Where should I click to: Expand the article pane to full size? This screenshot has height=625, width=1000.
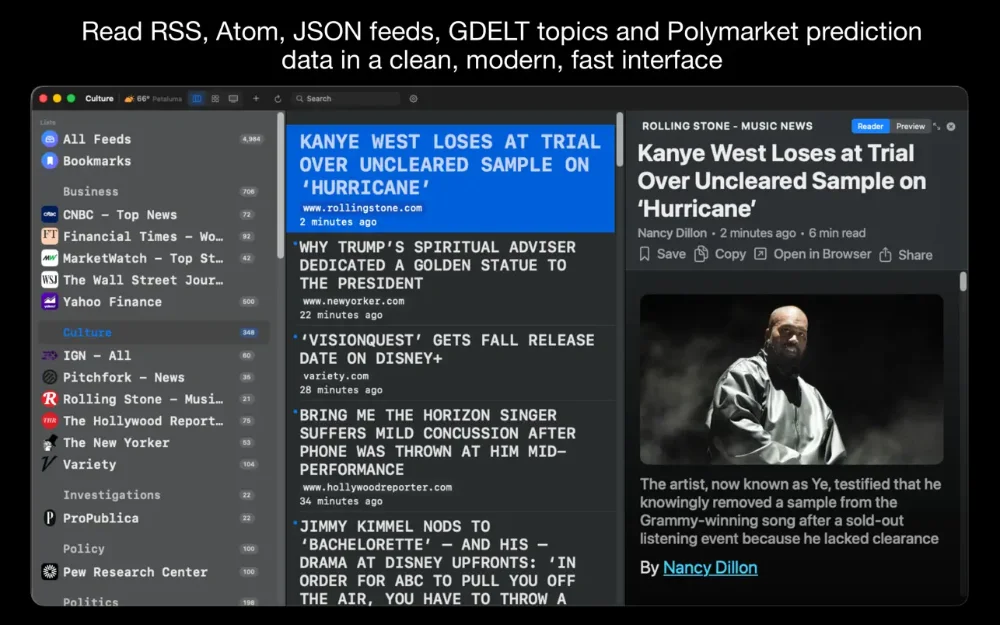tap(937, 126)
